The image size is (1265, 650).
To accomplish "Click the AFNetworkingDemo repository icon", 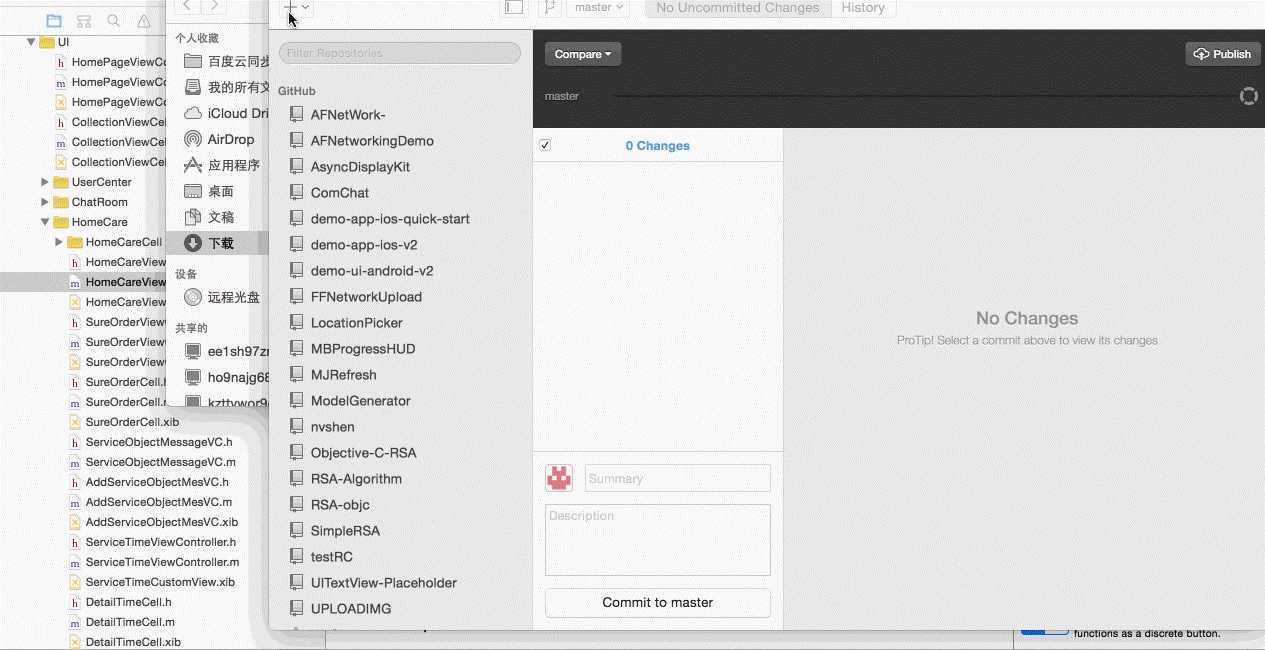I will click(x=296, y=141).
